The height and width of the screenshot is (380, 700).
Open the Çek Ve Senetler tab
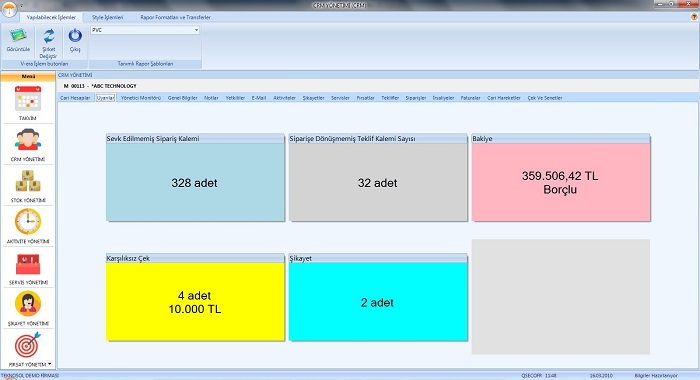[545, 98]
